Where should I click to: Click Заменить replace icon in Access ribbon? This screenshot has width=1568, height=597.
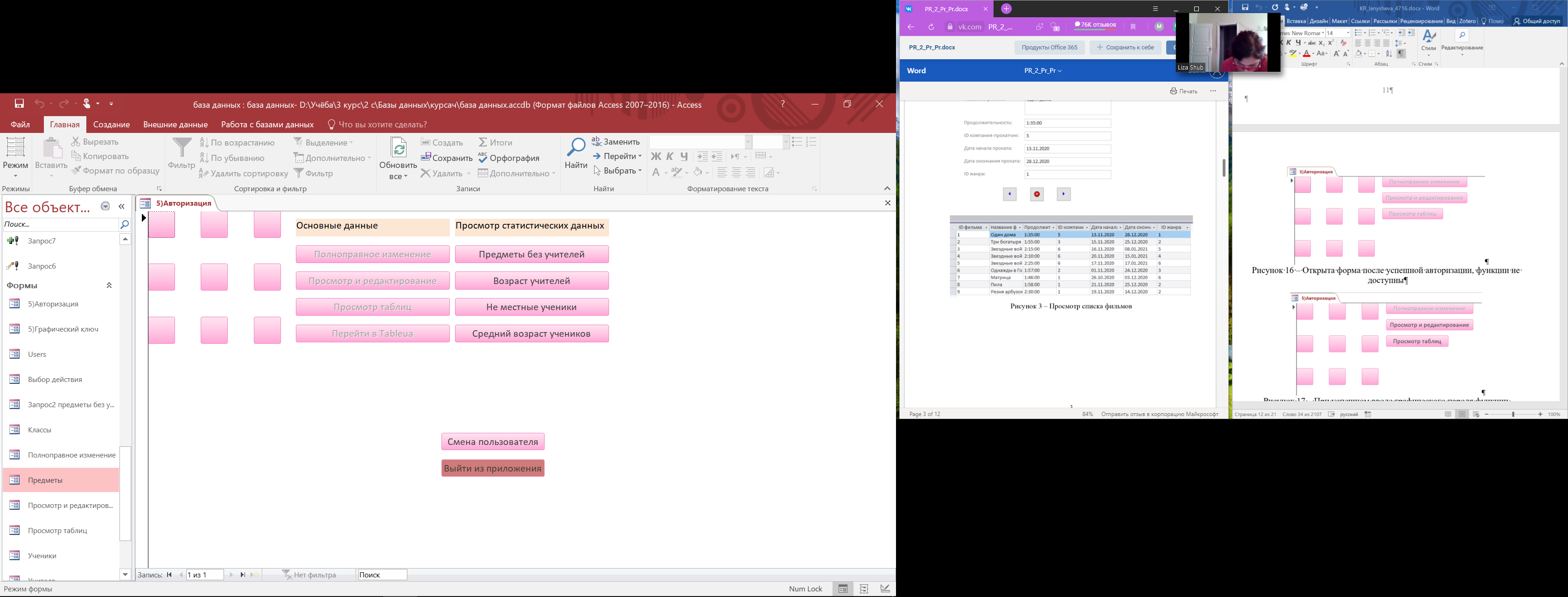(596, 141)
